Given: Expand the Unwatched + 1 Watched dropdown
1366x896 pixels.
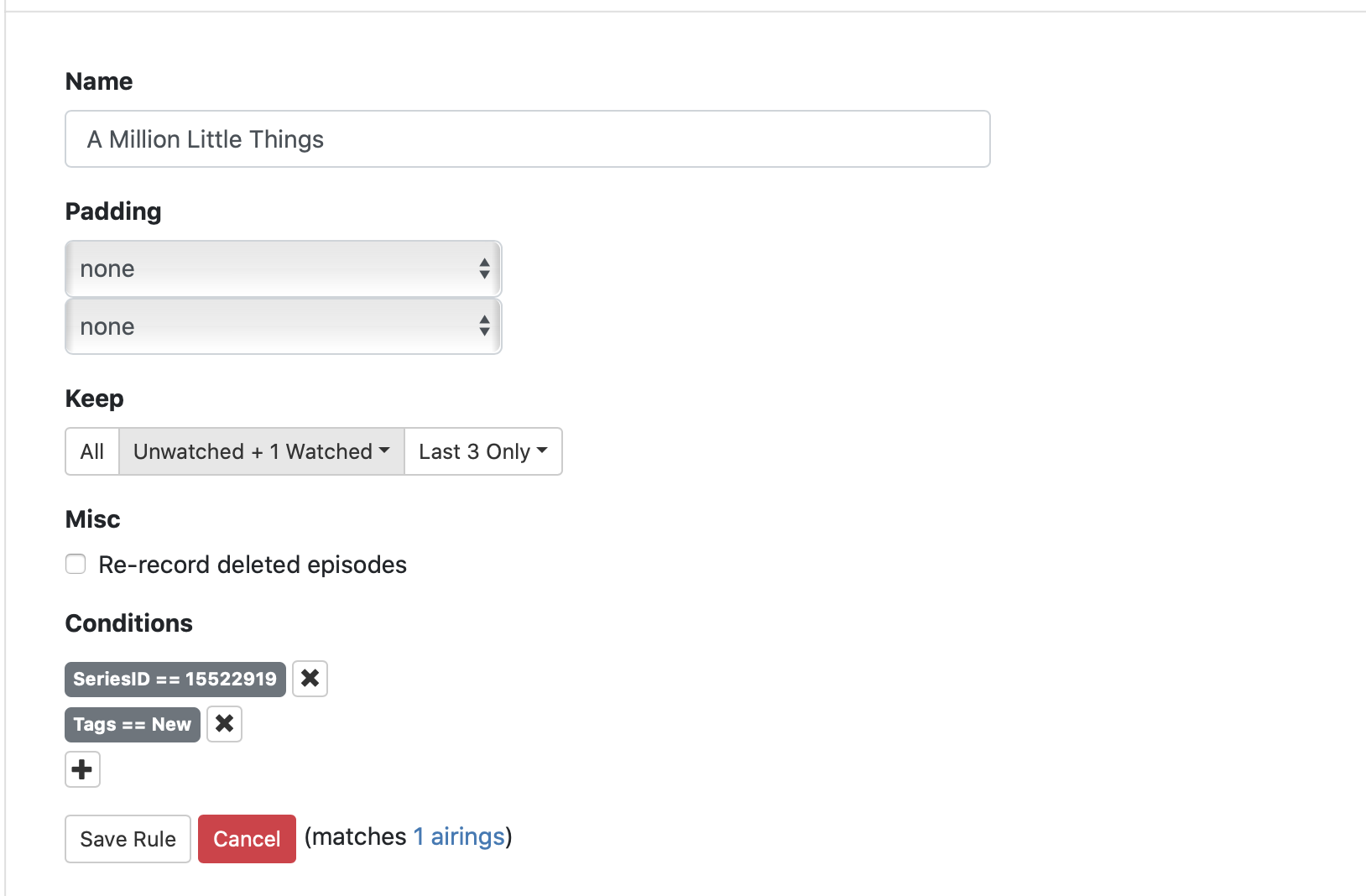Looking at the screenshot, I should tap(261, 451).
